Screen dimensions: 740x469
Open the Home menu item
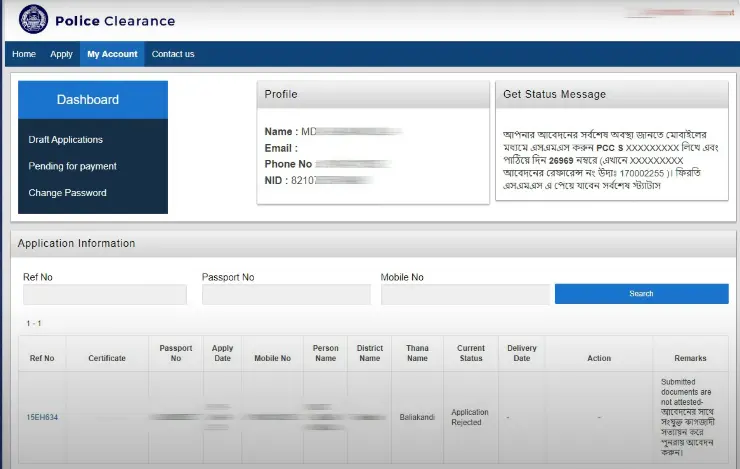[x=24, y=54]
